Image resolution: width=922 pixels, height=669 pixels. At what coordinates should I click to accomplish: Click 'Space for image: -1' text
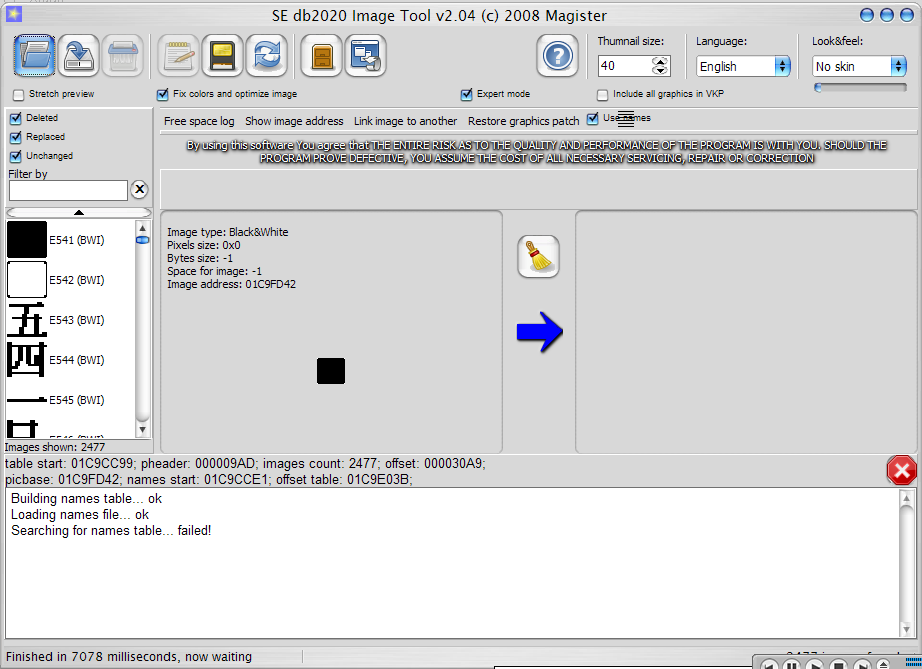[214, 271]
